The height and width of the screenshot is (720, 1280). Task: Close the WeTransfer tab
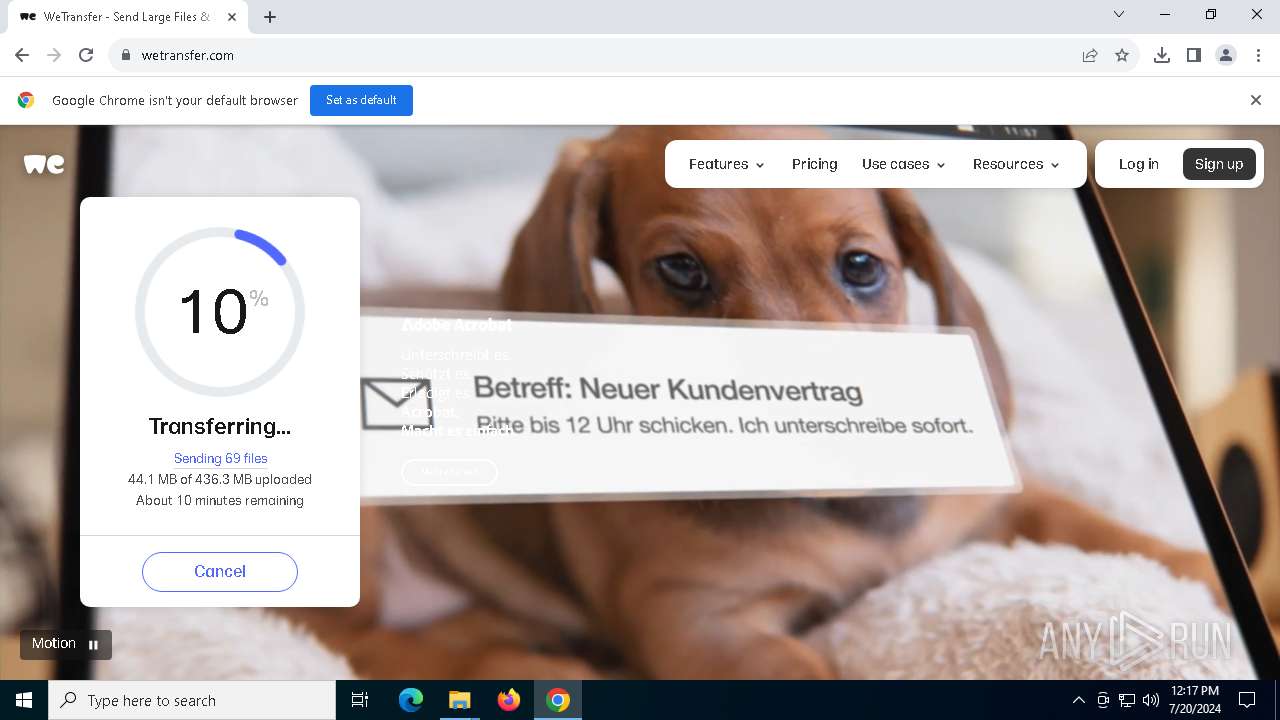coord(232,17)
